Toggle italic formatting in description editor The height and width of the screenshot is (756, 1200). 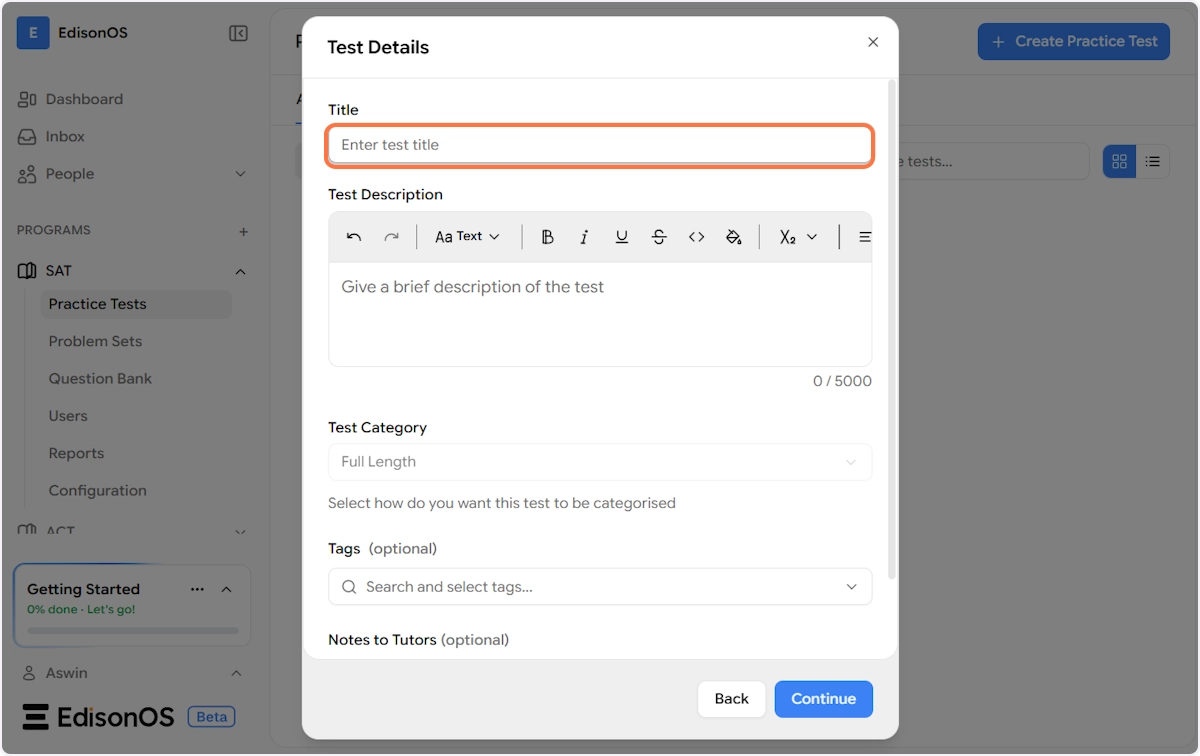click(584, 237)
